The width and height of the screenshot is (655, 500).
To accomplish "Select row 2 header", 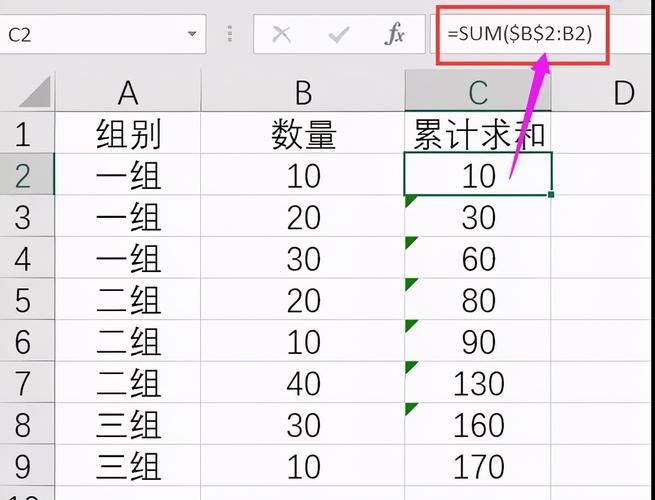I will (27, 174).
